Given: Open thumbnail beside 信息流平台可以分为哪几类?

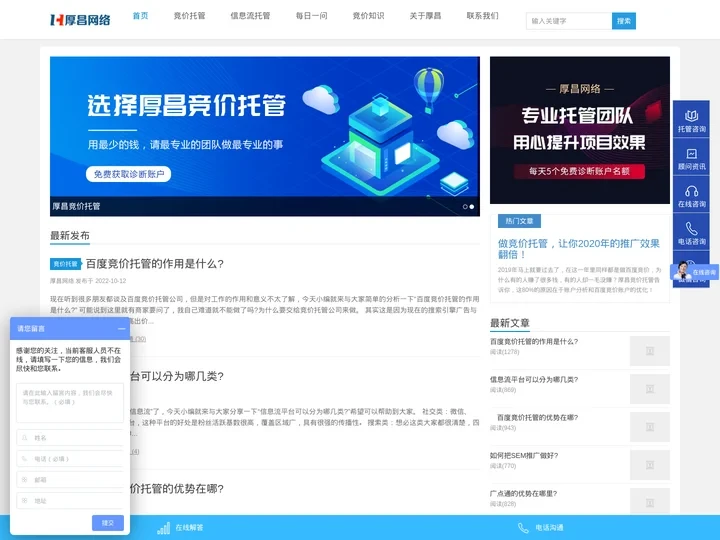Looking at the screenshot, I should (649, 389).
